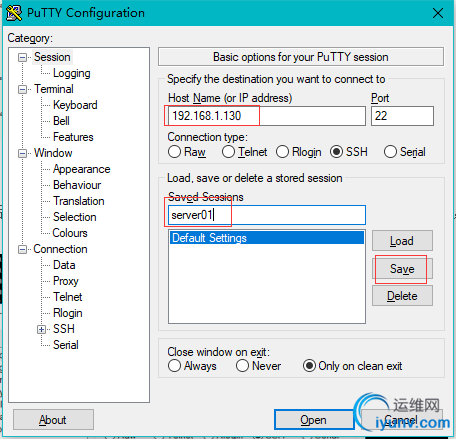
Task: Collapse the Connection tree node
Action: 22,249
